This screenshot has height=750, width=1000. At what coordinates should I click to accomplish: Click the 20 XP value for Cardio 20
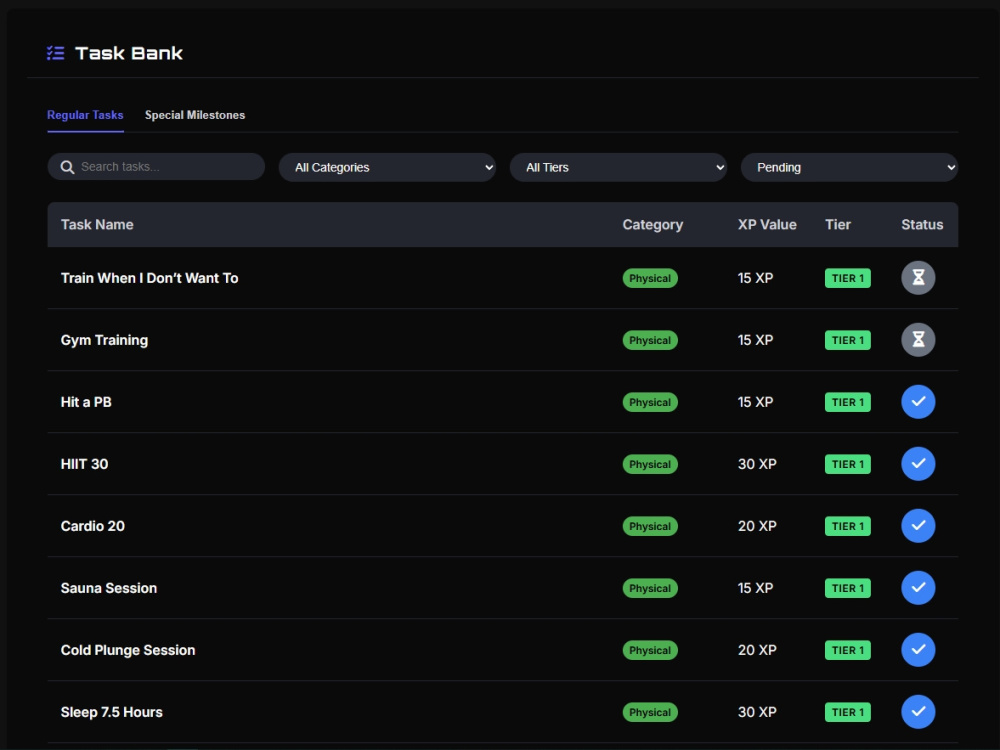[x=757, y=526]
